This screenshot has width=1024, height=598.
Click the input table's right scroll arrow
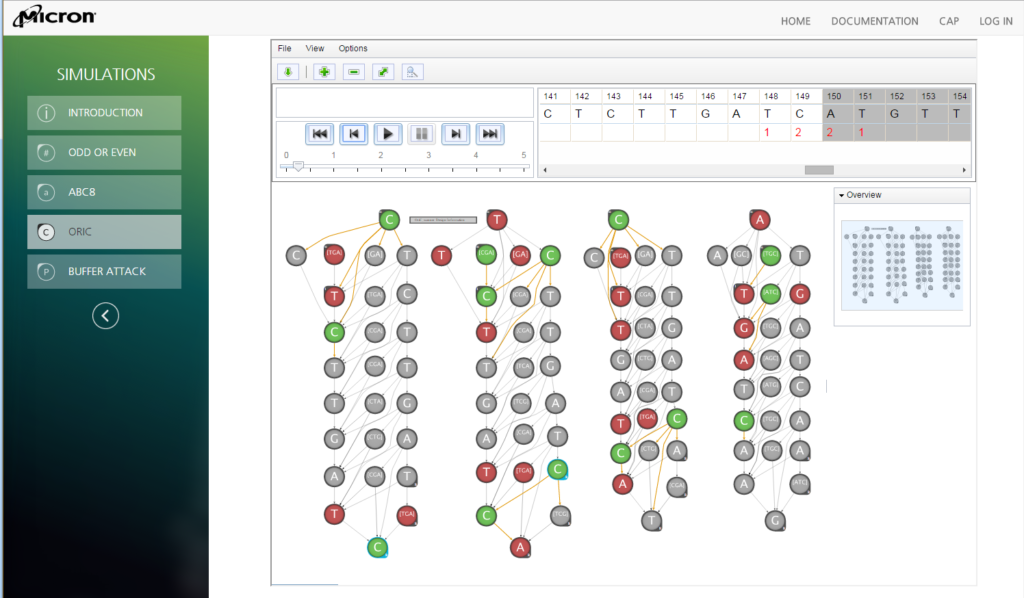click(x=964, y=170)
